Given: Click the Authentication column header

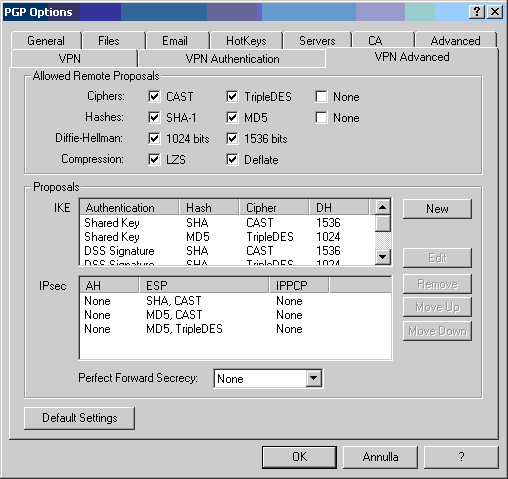Looking at the screenshot, I should pyautogui.click(x=129, y=208).
